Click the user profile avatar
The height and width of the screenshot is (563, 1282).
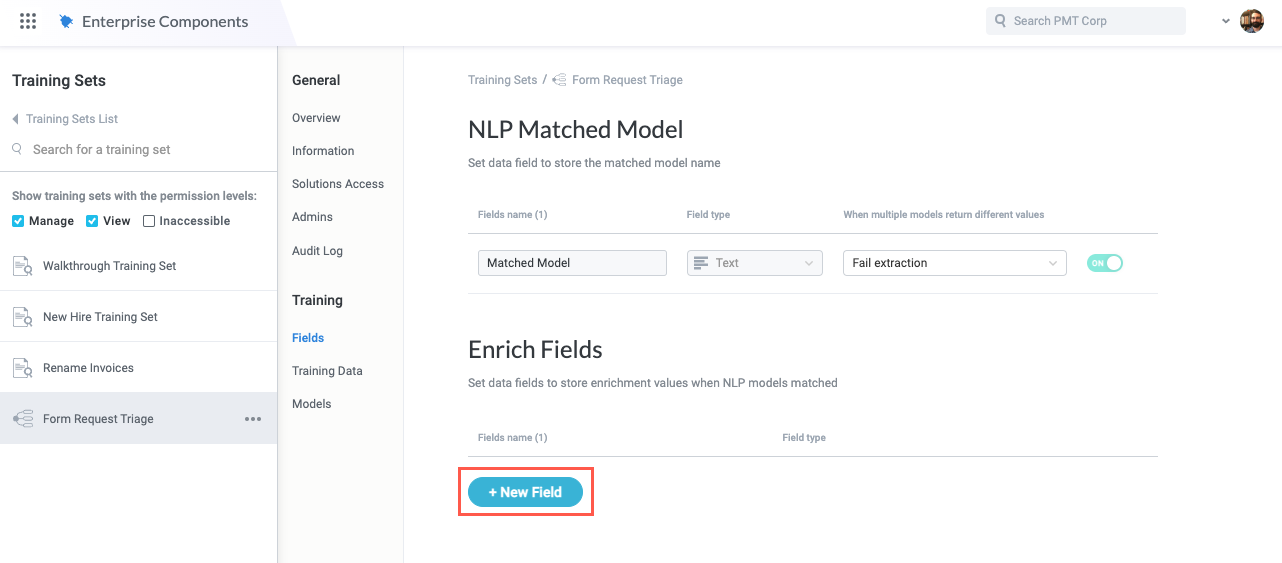tap(1251, 21)
